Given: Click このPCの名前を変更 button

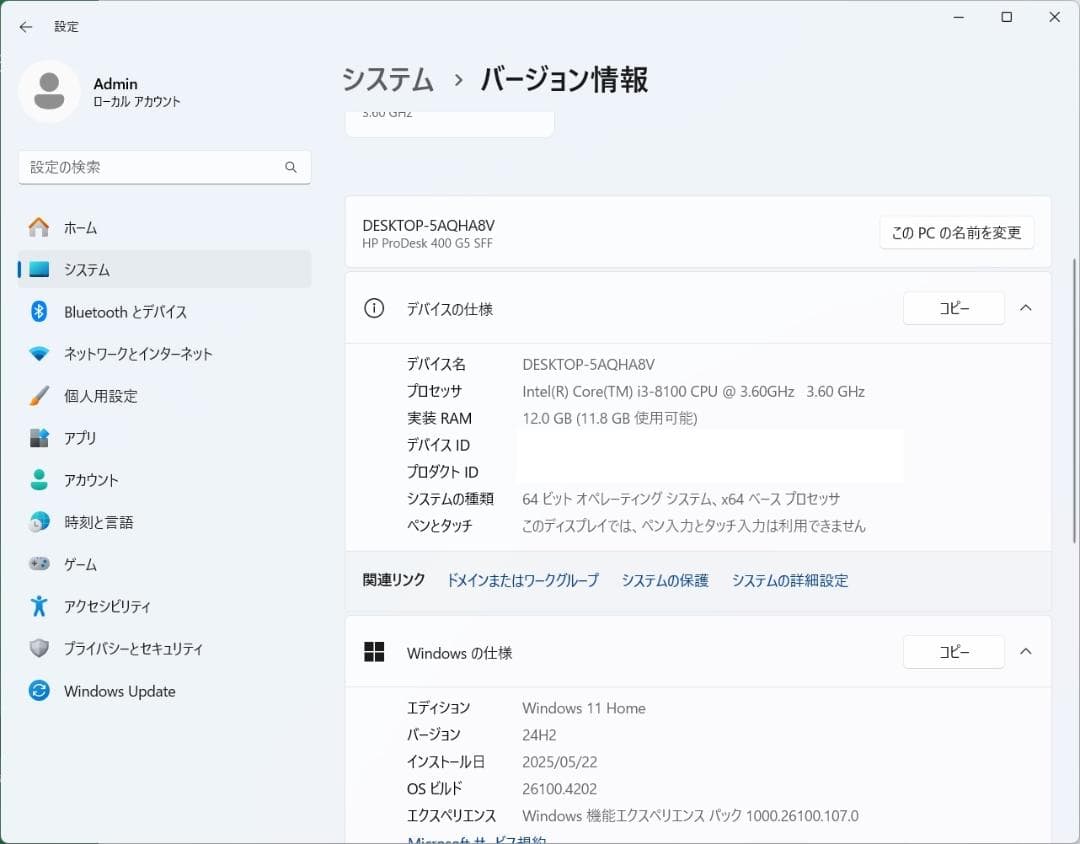Looking at the screenshot, I should pyautogui.click(x=955, y=232).
